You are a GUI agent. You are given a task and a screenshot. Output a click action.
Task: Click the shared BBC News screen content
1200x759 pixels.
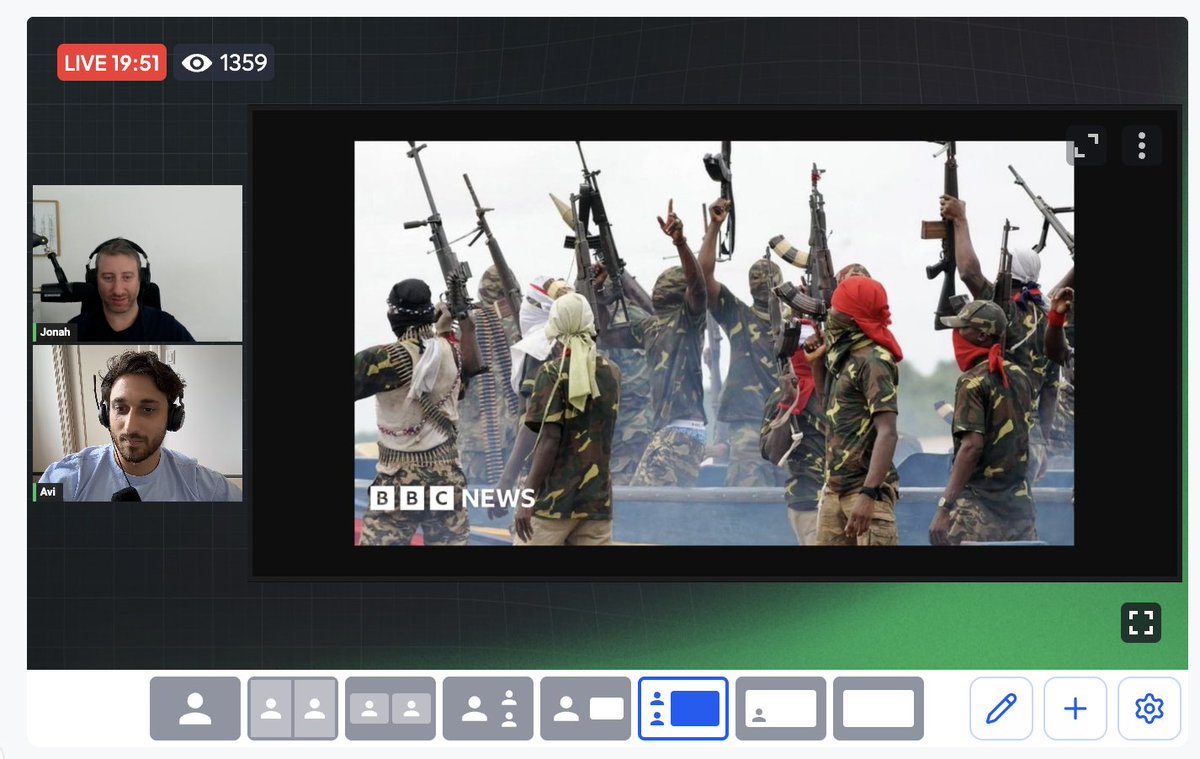tap(714, 343)
